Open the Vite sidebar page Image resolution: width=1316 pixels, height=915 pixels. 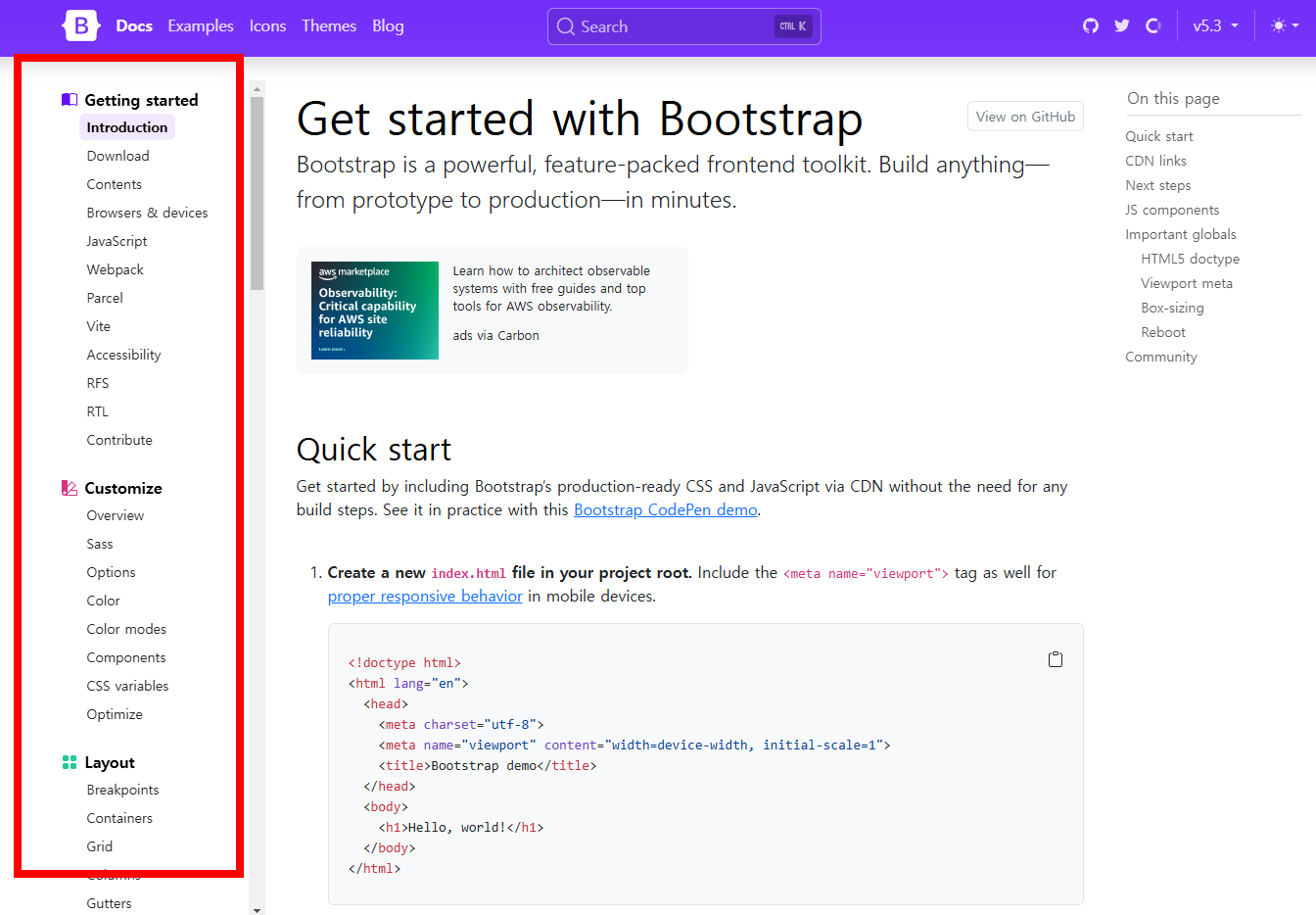pos(98,326)
